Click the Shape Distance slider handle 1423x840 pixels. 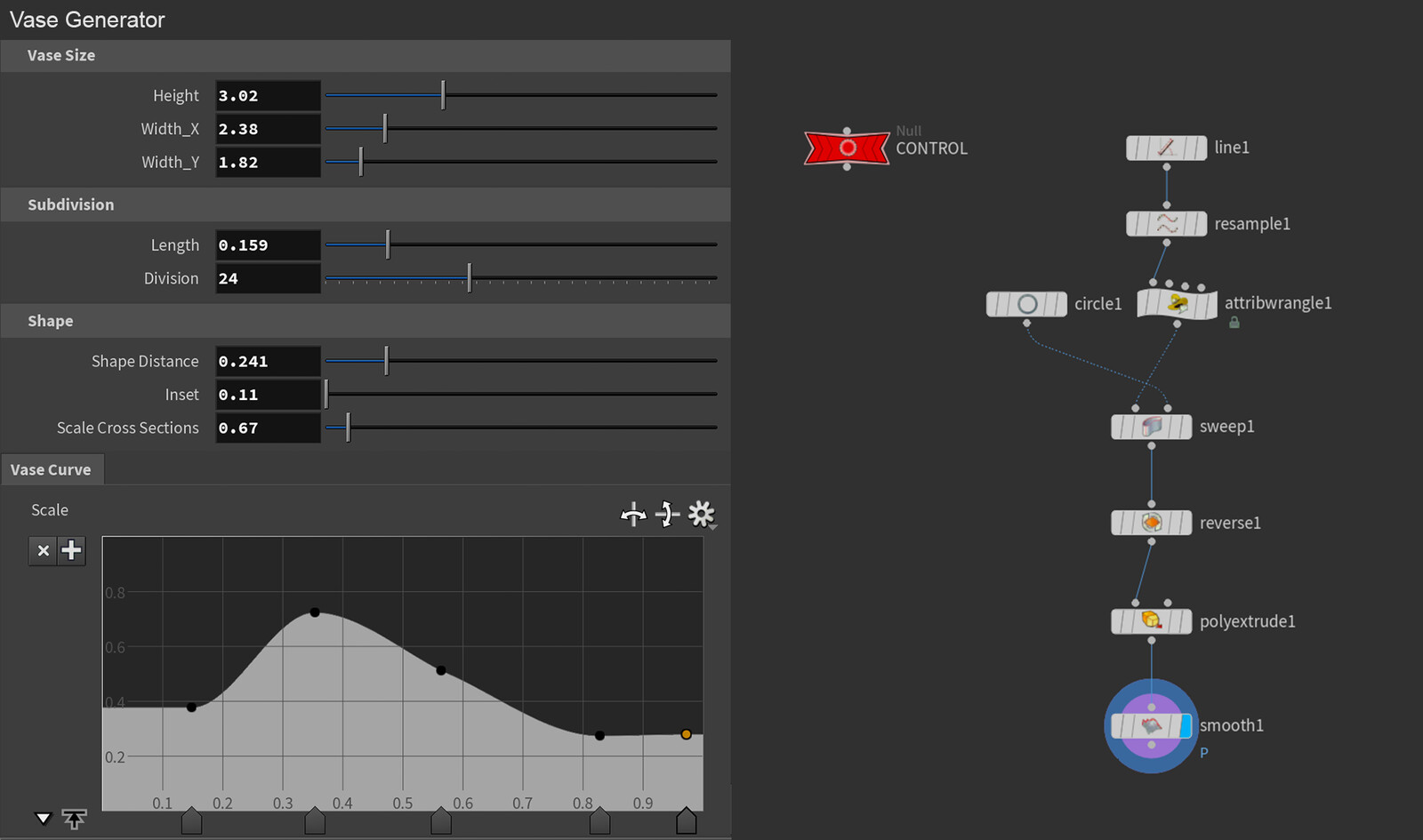386,361
